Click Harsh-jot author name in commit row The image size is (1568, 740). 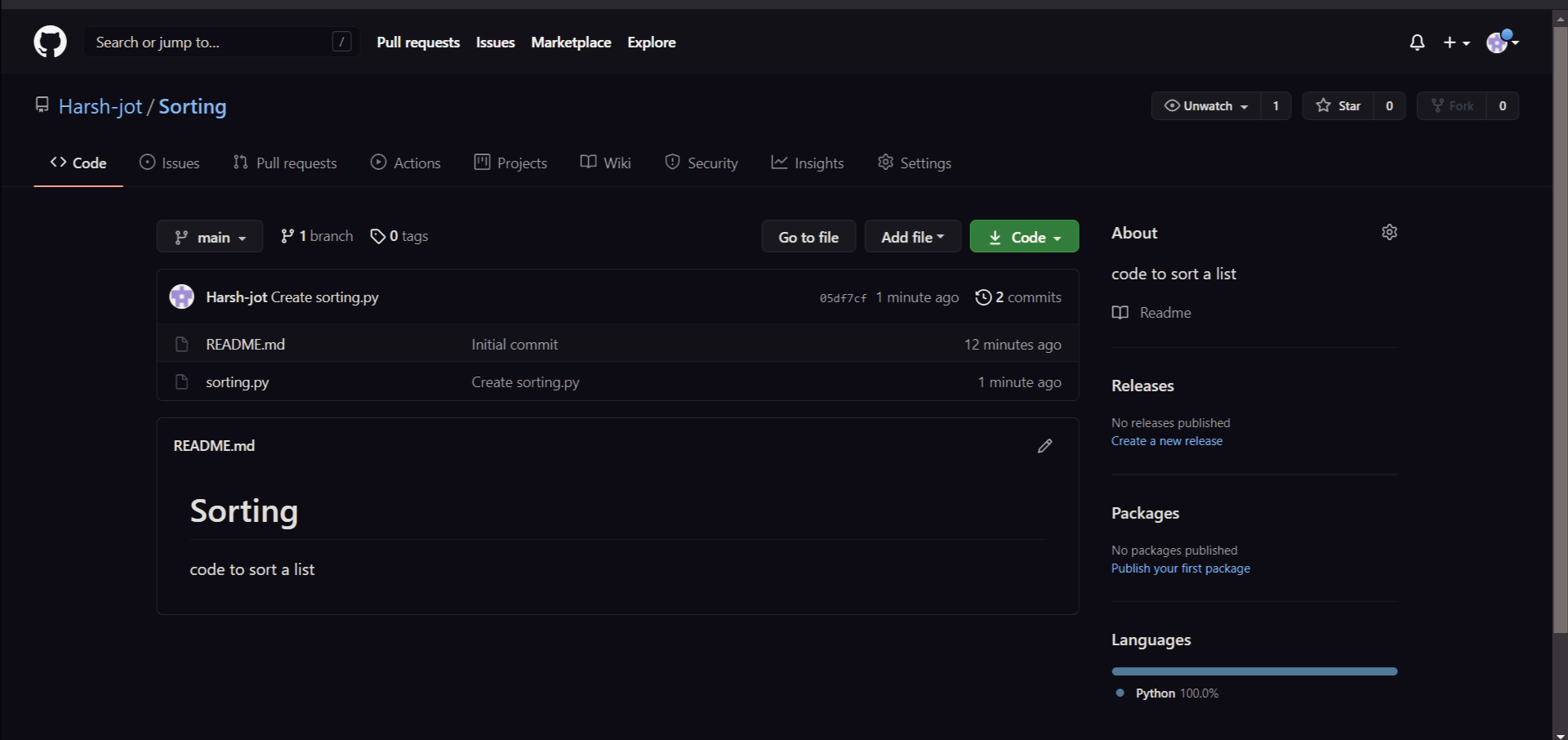coord(237,297)
